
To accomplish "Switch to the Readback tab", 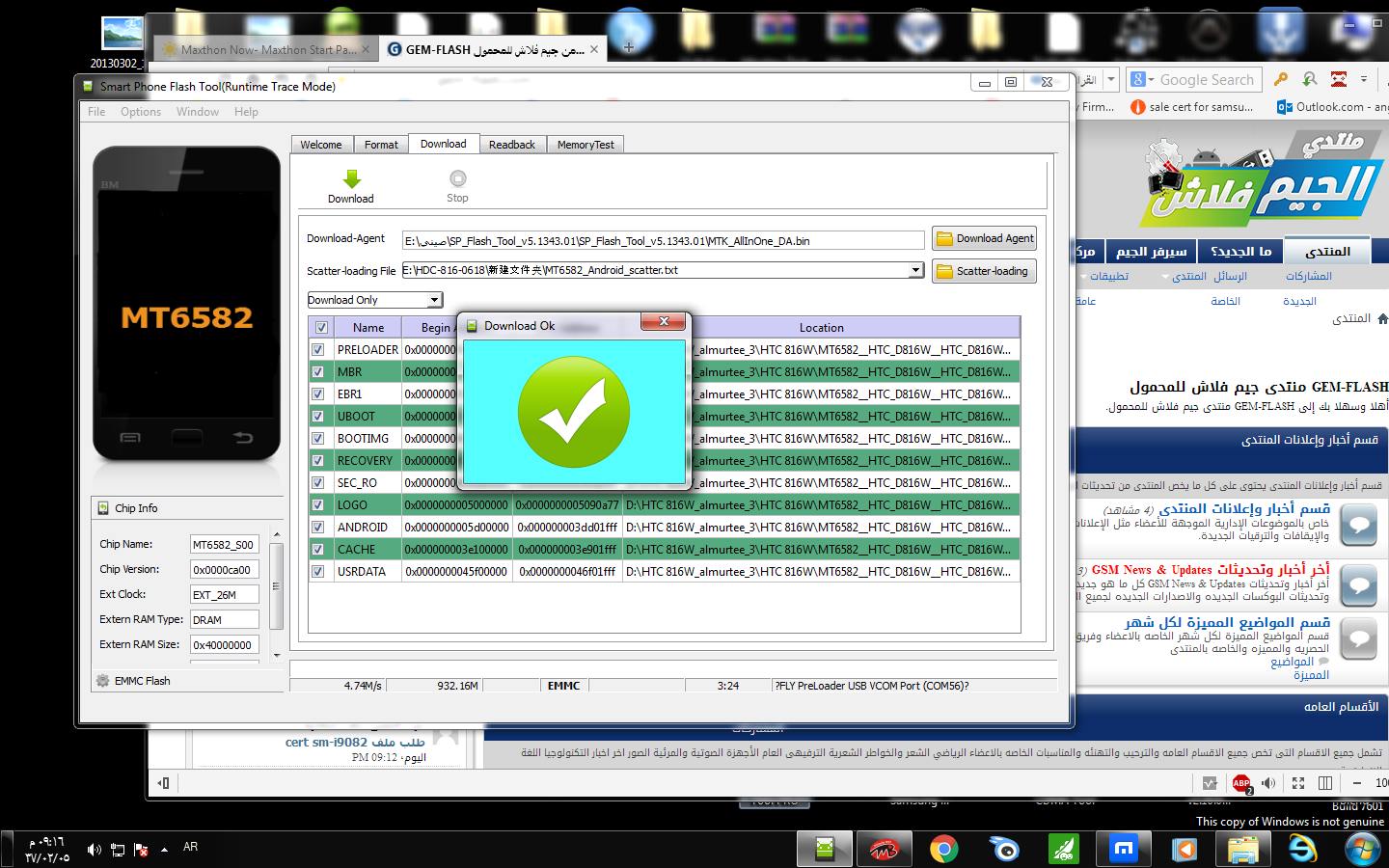I will coord(512,145).
